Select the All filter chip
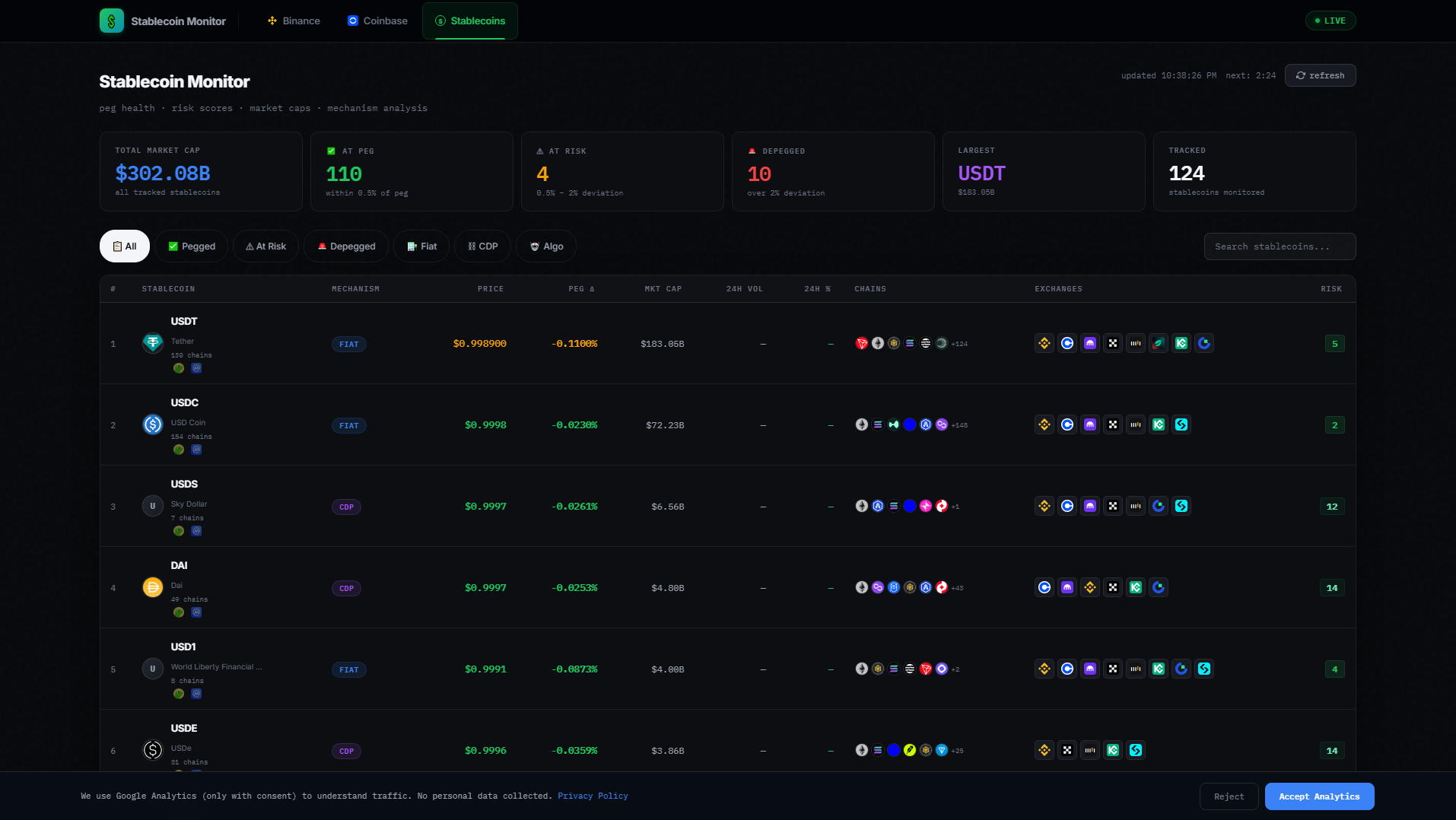 pos(125,246)
